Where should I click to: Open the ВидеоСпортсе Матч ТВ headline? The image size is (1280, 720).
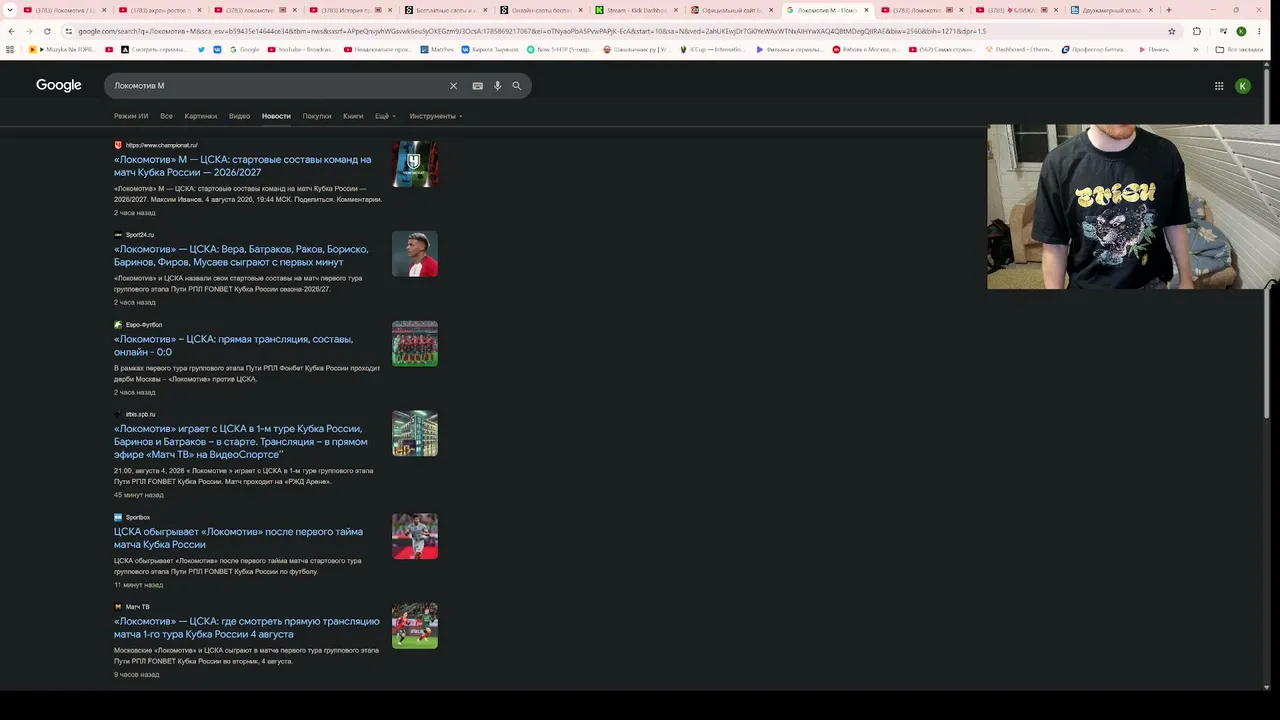[x=241, y=442]
